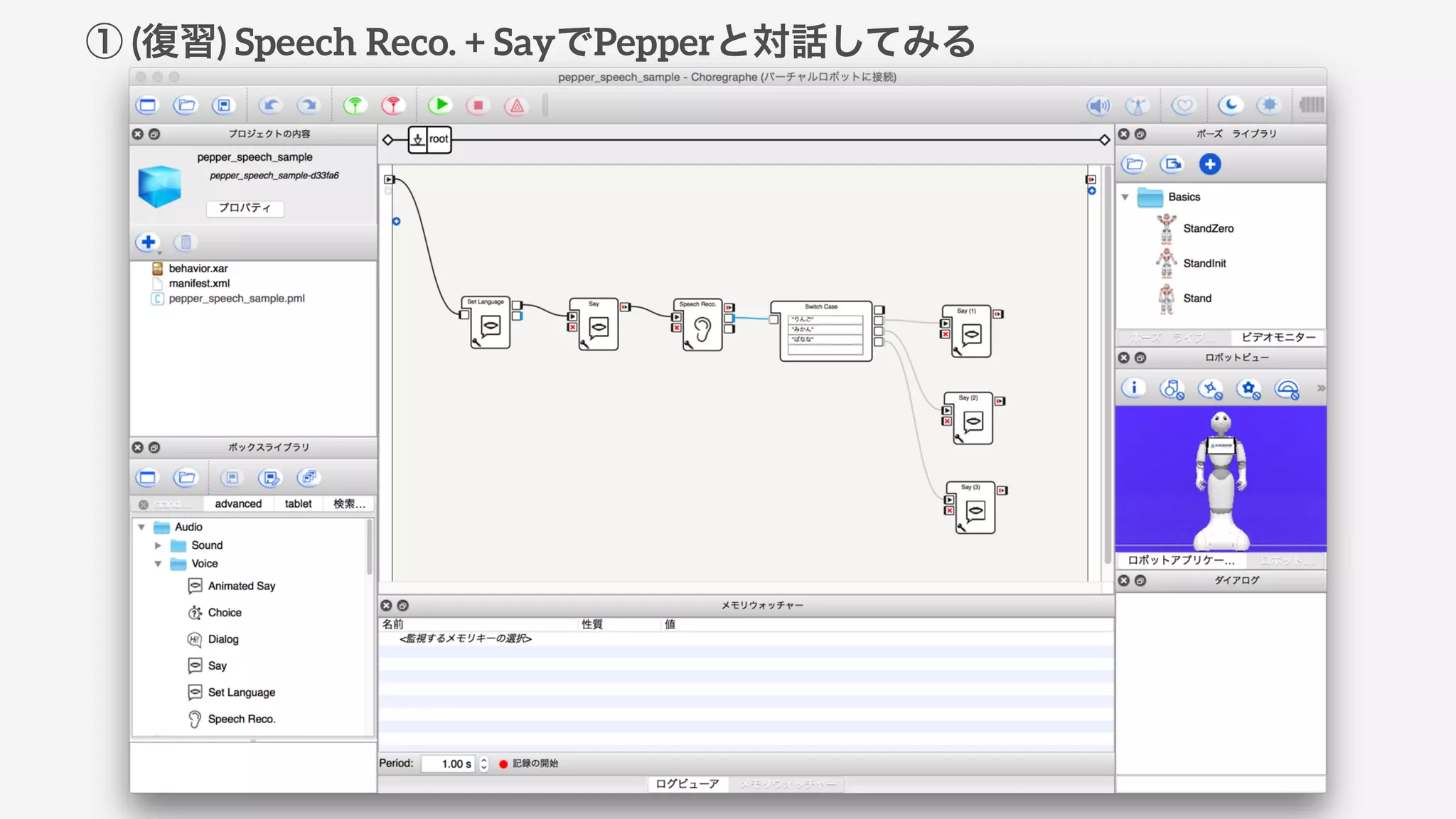Start recording with 記録の開始
This screenshot has height=819, width=1456.
[528, 764]
